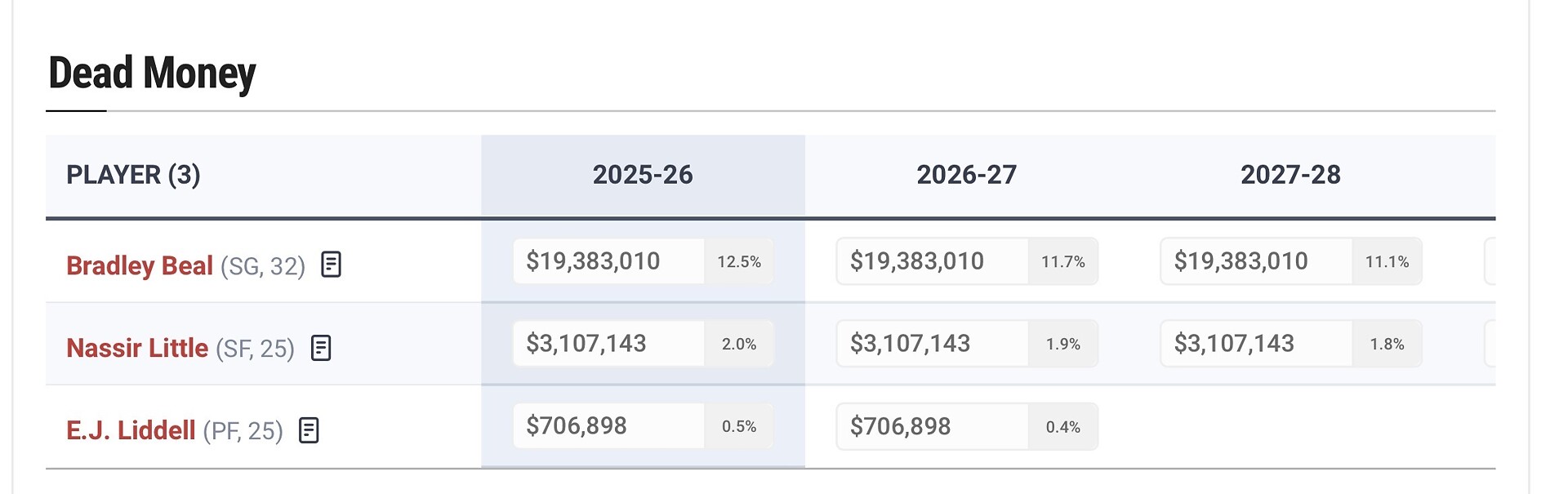The width and height of the screenshot is (1568, 494).
Task: Click Bradley Beal's 2027-28 $19,383,010 amount
Action: (x=1241, y=261)
